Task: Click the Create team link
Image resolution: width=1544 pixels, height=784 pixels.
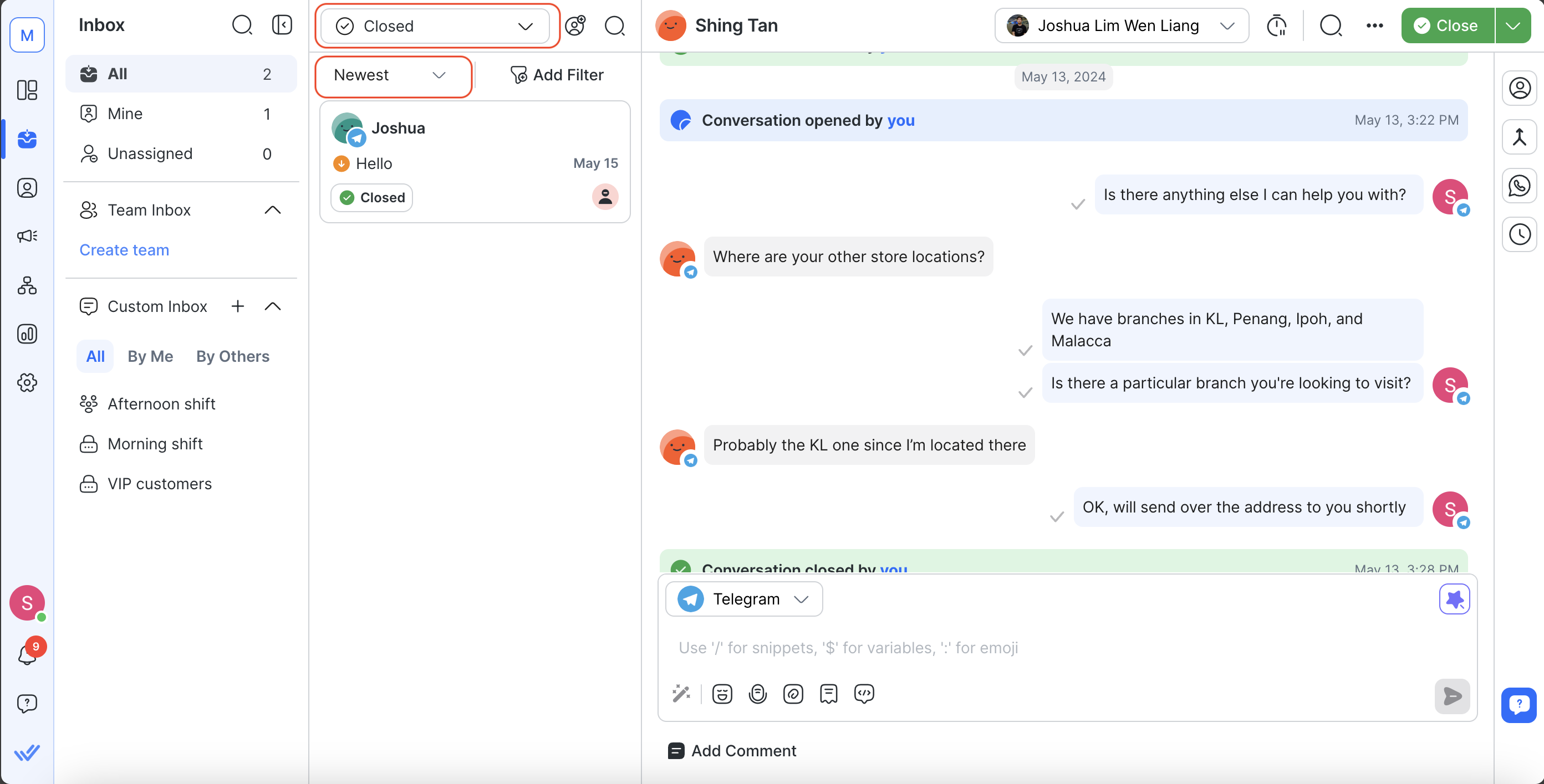Action: coord(124,250)
